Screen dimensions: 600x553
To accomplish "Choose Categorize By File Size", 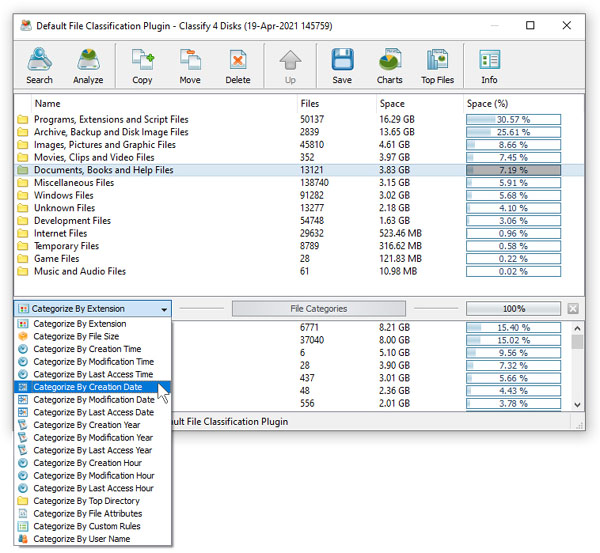I will tap(93, 336).
